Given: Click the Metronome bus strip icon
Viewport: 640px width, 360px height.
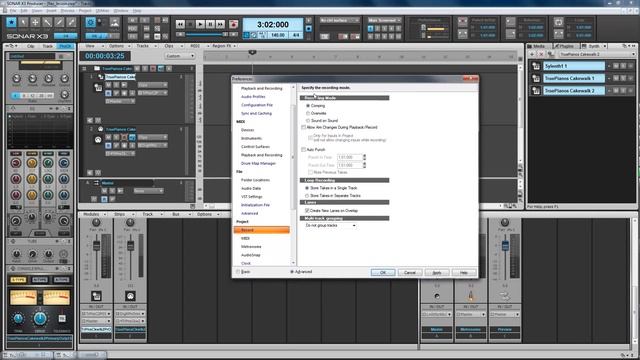Looking at the screenshot, I should click(x=471, y=296).
